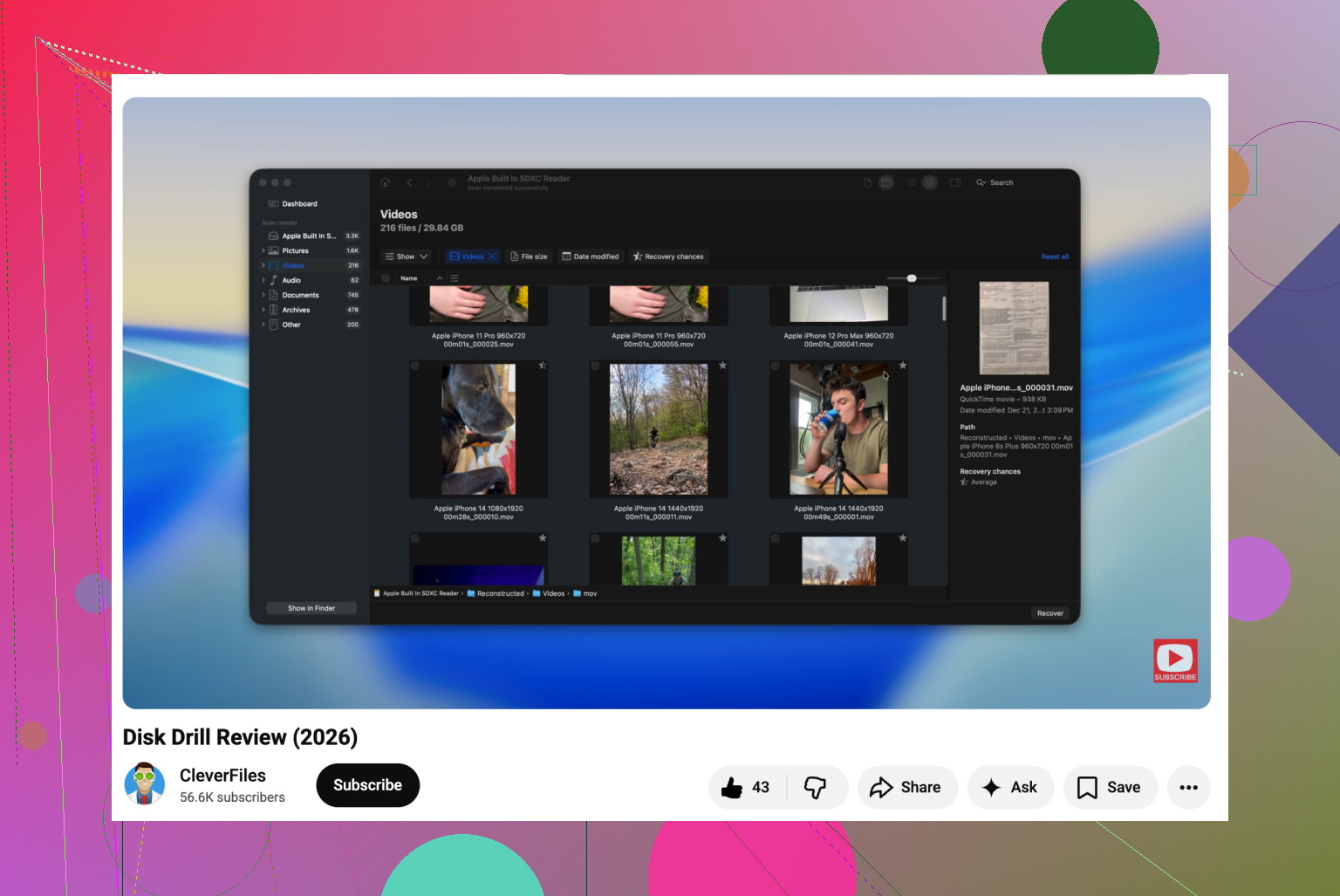The height and width of the screenshot is (896, 1340).
Task: Expand the Other tree chevron
Action: pyautogui.click(x=263, y=325)
